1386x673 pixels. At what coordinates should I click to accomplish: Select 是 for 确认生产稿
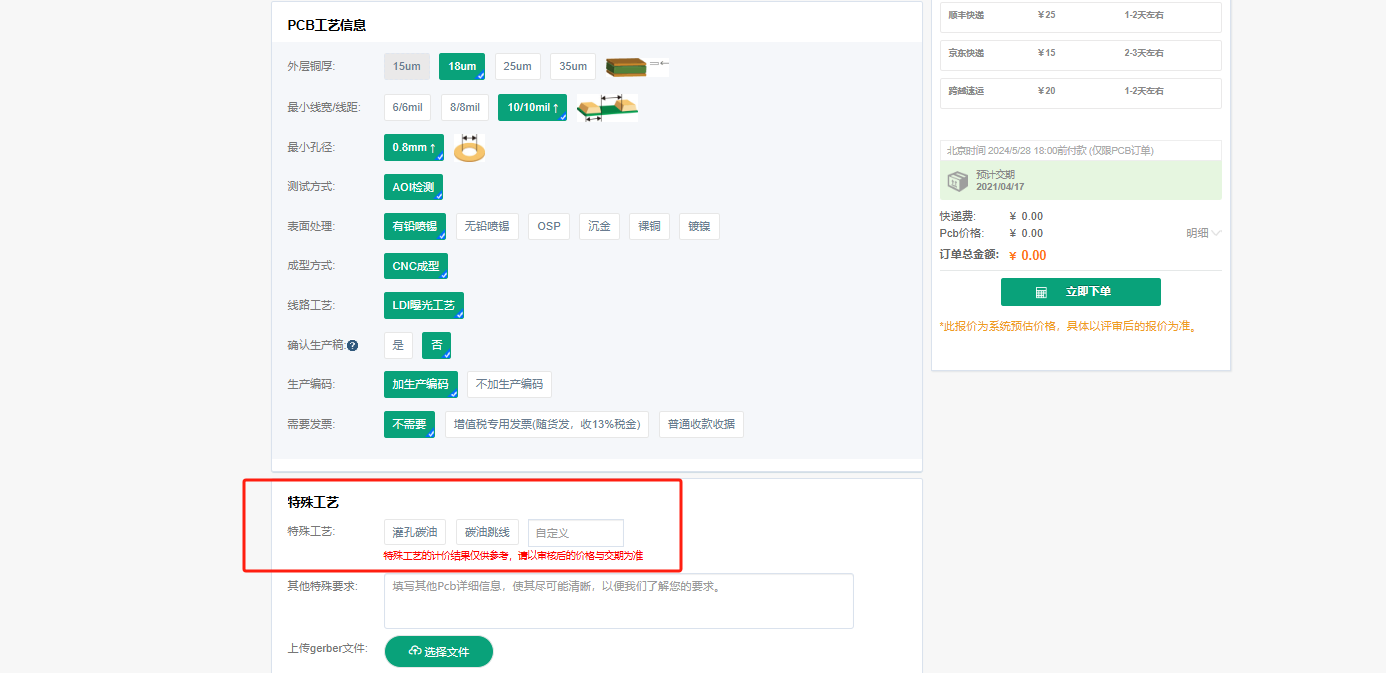398,344
